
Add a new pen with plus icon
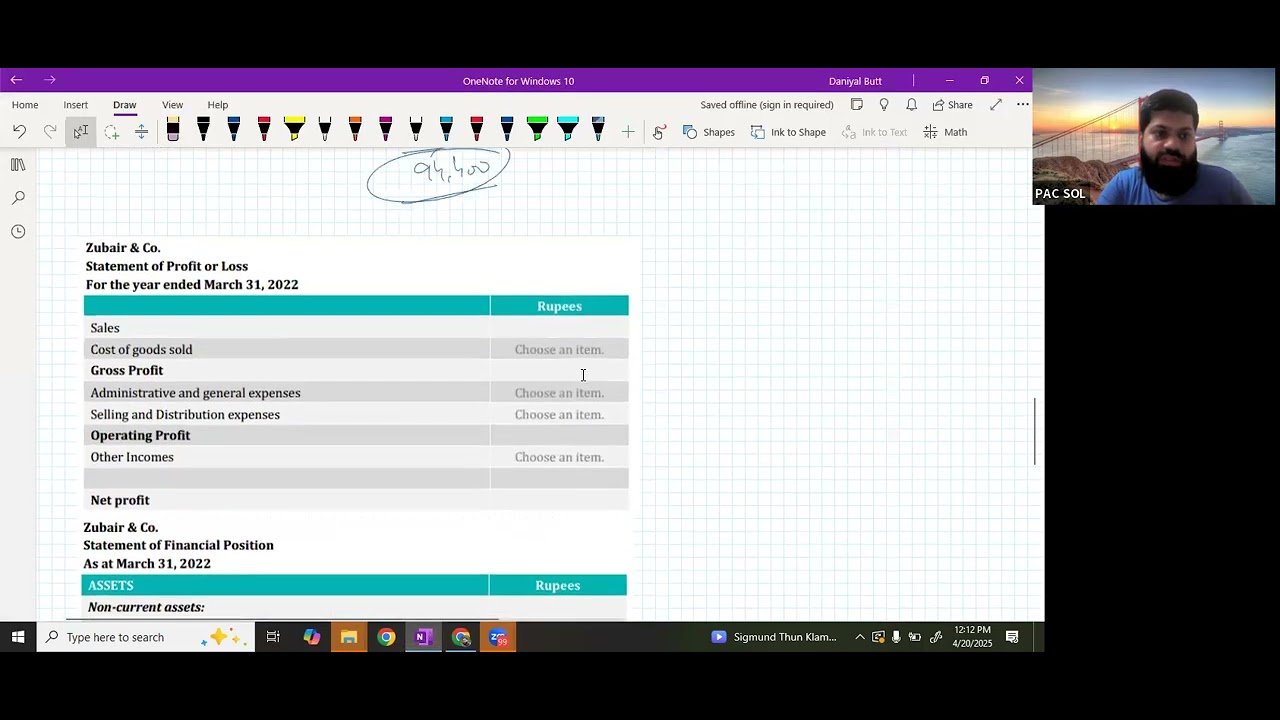[x=628, y=132]
